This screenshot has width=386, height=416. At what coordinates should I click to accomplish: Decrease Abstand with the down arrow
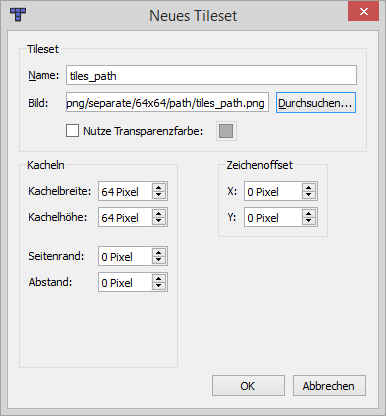pos(159,286)
